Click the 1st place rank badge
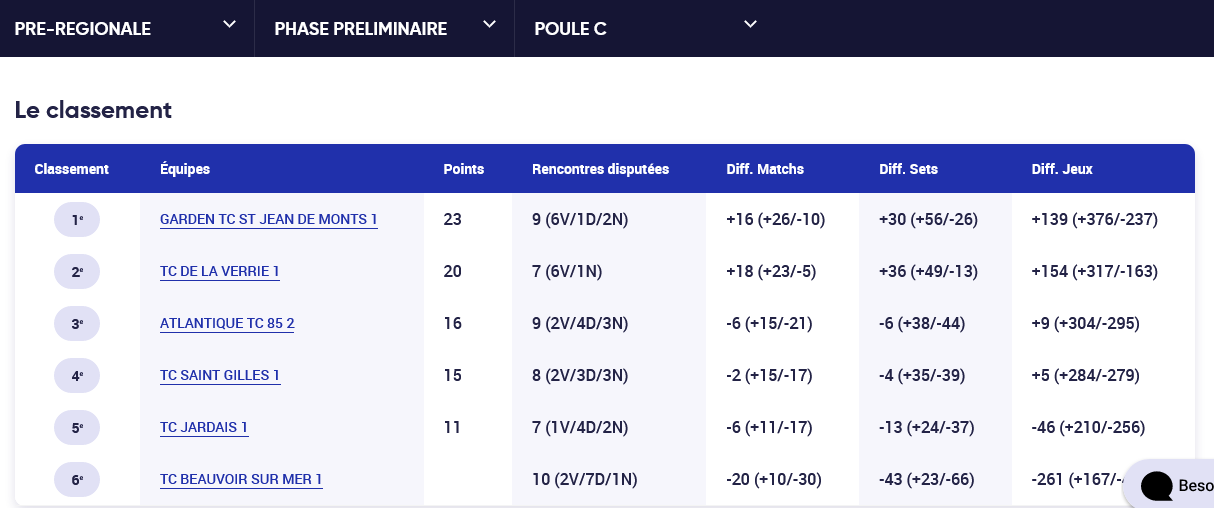Image resolution: width=1214 pixels, height=508 pixels. tap(77, 219)
